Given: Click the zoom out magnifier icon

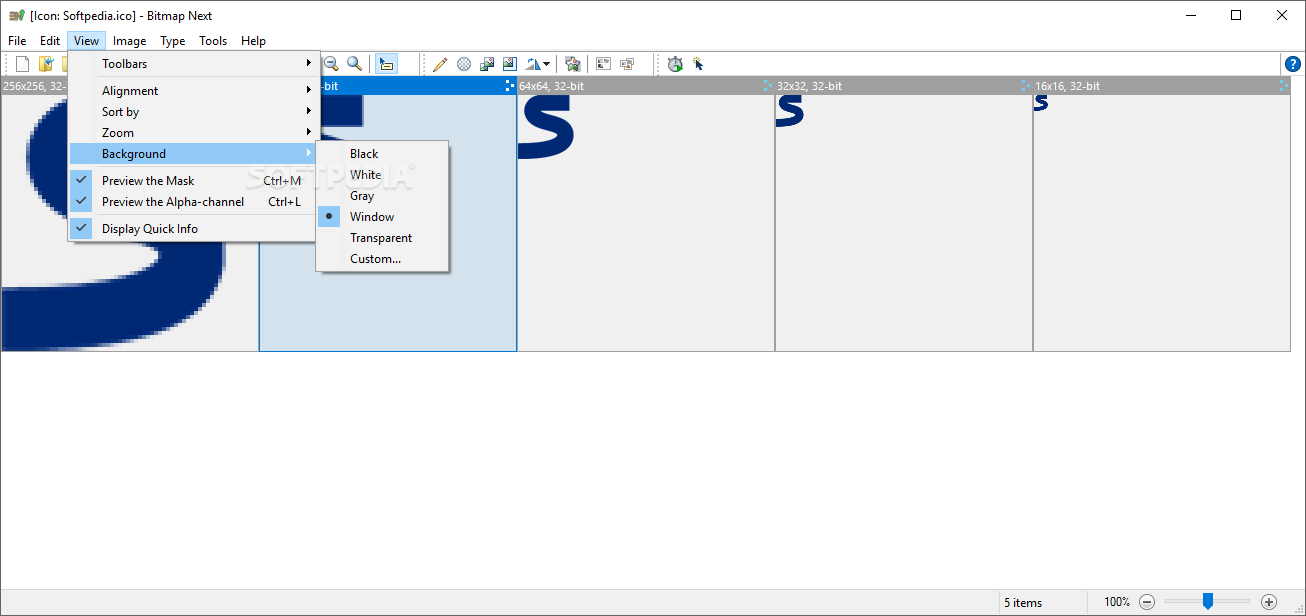Looking at the screenshot, I should 331,64.
